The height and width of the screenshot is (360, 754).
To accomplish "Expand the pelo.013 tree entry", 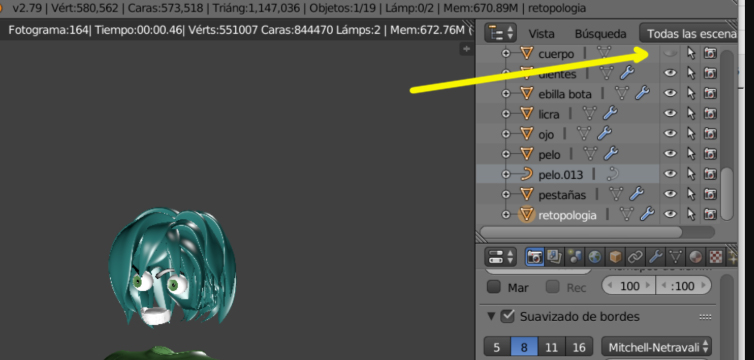I will pos(505,174).
